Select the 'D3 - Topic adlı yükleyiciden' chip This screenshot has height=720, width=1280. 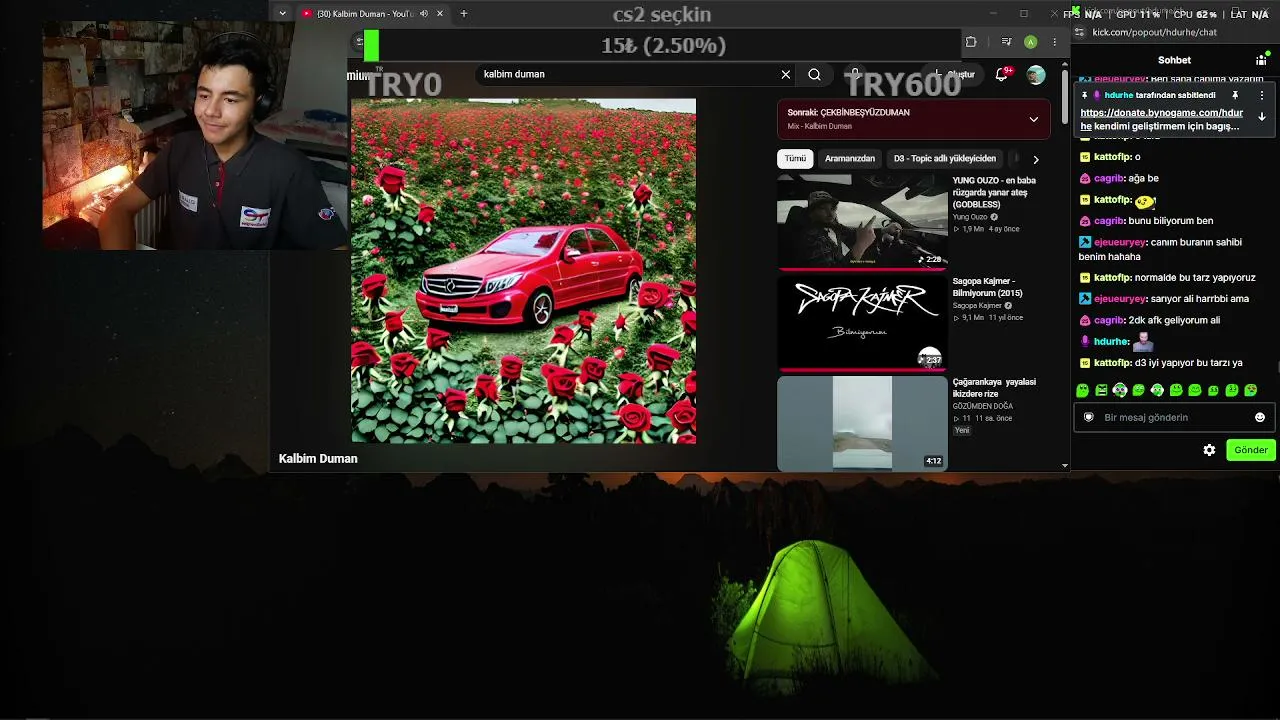tap(945, 158)
